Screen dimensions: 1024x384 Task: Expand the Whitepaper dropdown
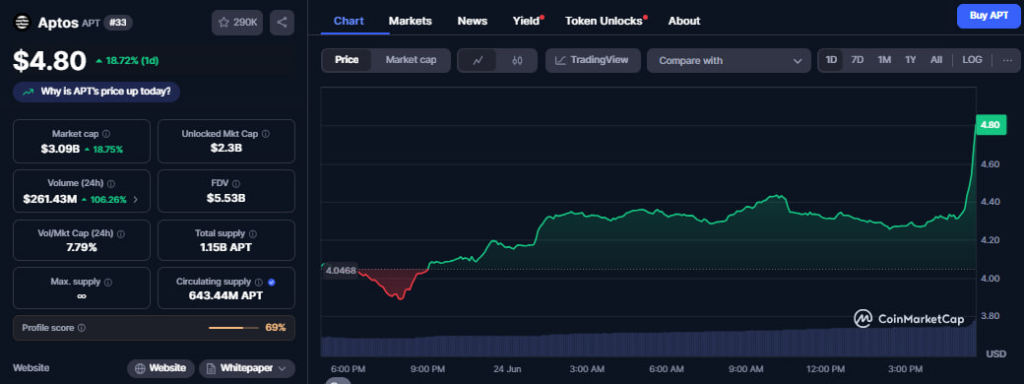click(247, 368)
